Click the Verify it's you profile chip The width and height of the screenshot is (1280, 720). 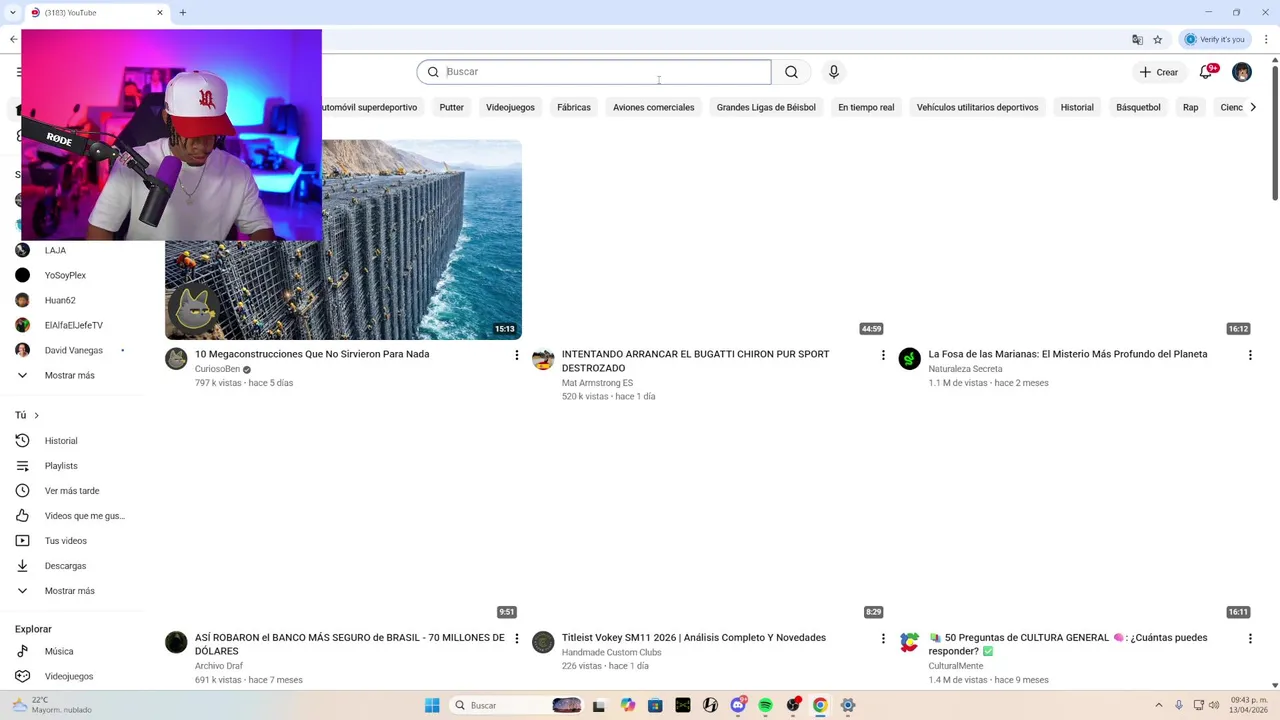click(1215, 40)
